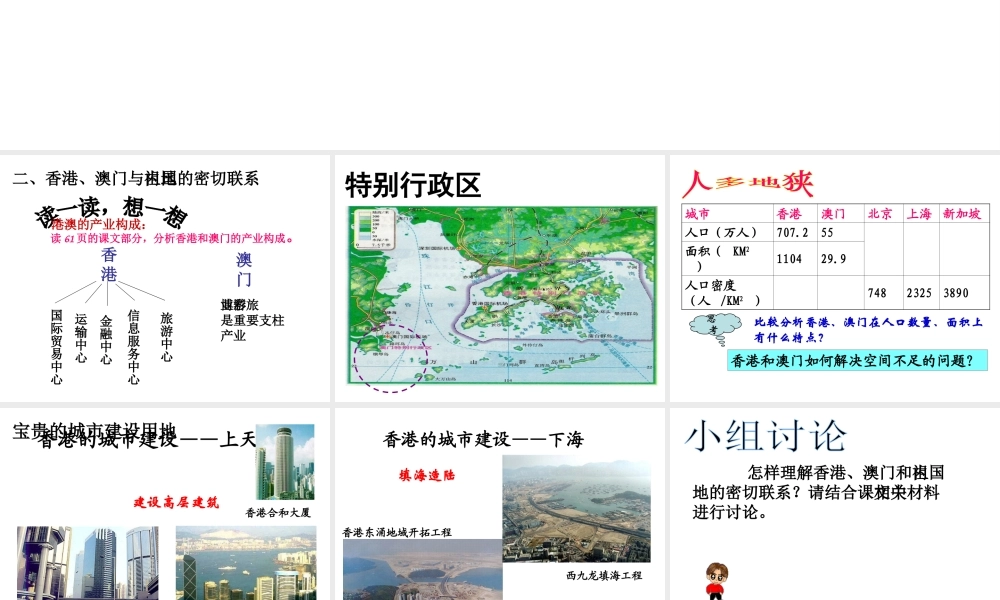Click the table cell 29.9

coord(834,258)
